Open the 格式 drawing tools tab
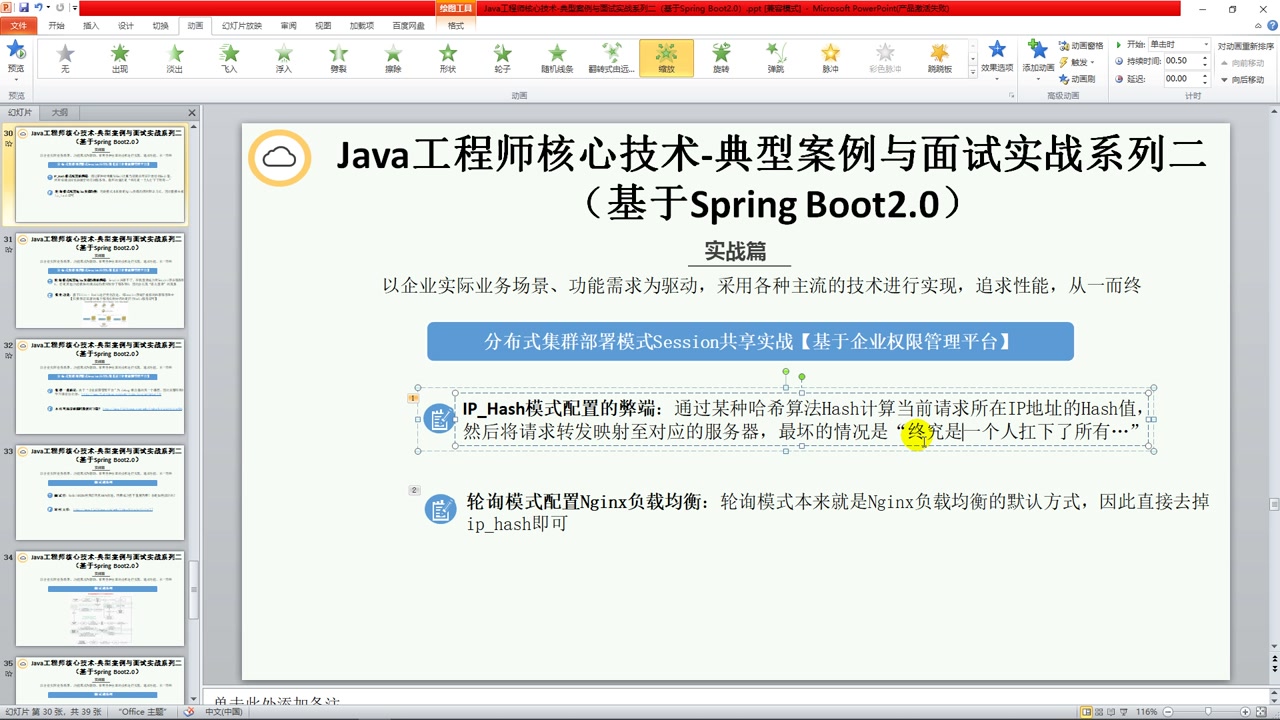This screenshot has width=1280, height=720. click(x=456, y=26)
